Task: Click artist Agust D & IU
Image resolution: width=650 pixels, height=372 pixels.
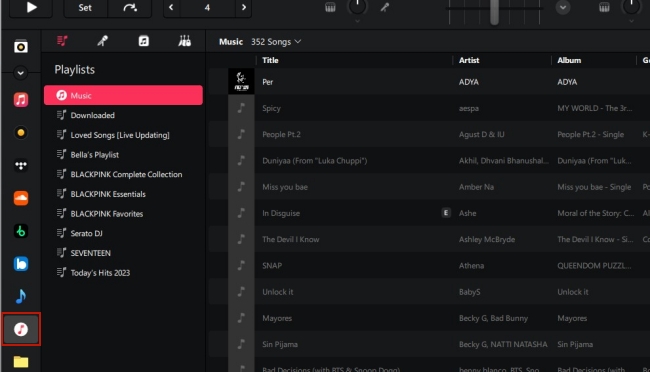Action: point(481,134)
